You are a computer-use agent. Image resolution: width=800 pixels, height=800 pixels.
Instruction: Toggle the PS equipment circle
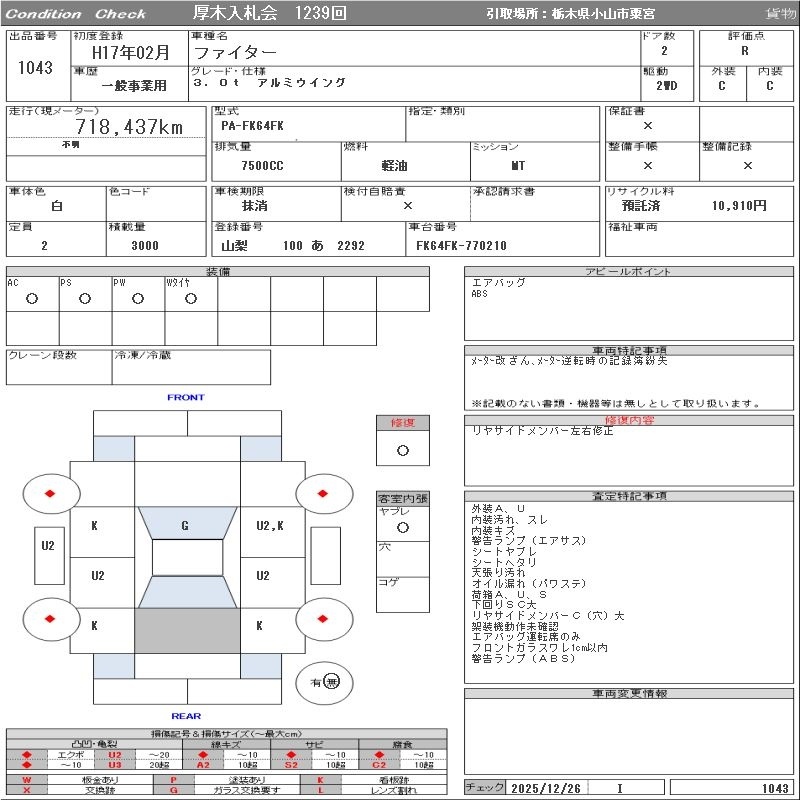(x=85, y=298)
